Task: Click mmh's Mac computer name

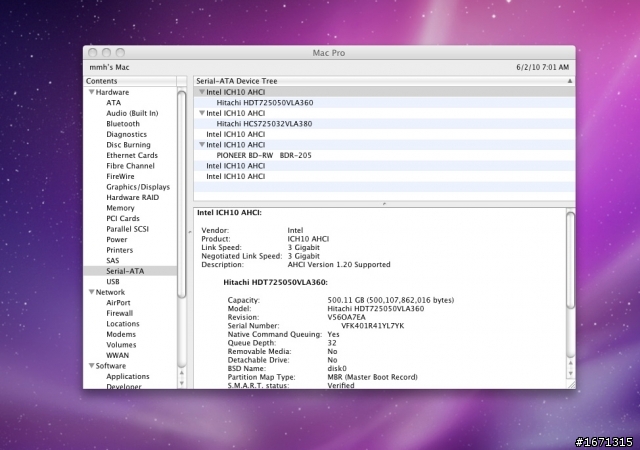Action: pyautogui.click(x=109, y=67)
